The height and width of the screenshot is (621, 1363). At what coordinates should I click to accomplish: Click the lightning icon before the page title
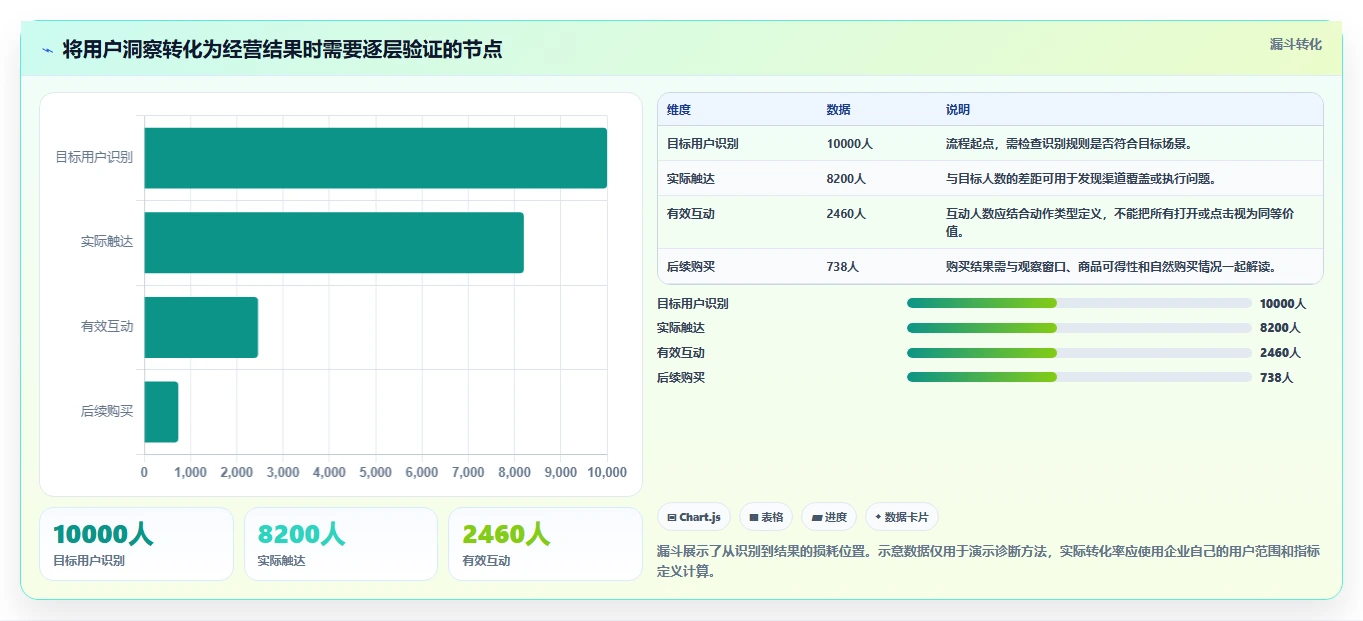pos(47,50)
